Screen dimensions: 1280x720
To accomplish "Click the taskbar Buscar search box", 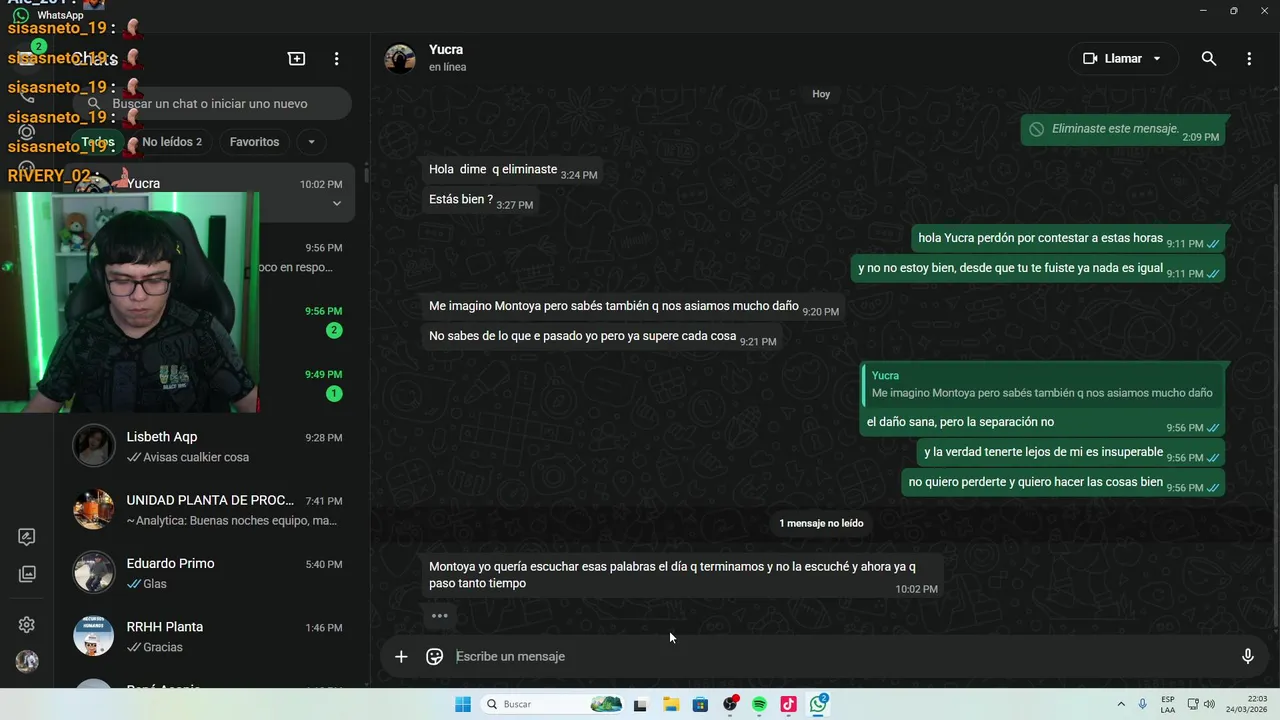I will 550,705.
